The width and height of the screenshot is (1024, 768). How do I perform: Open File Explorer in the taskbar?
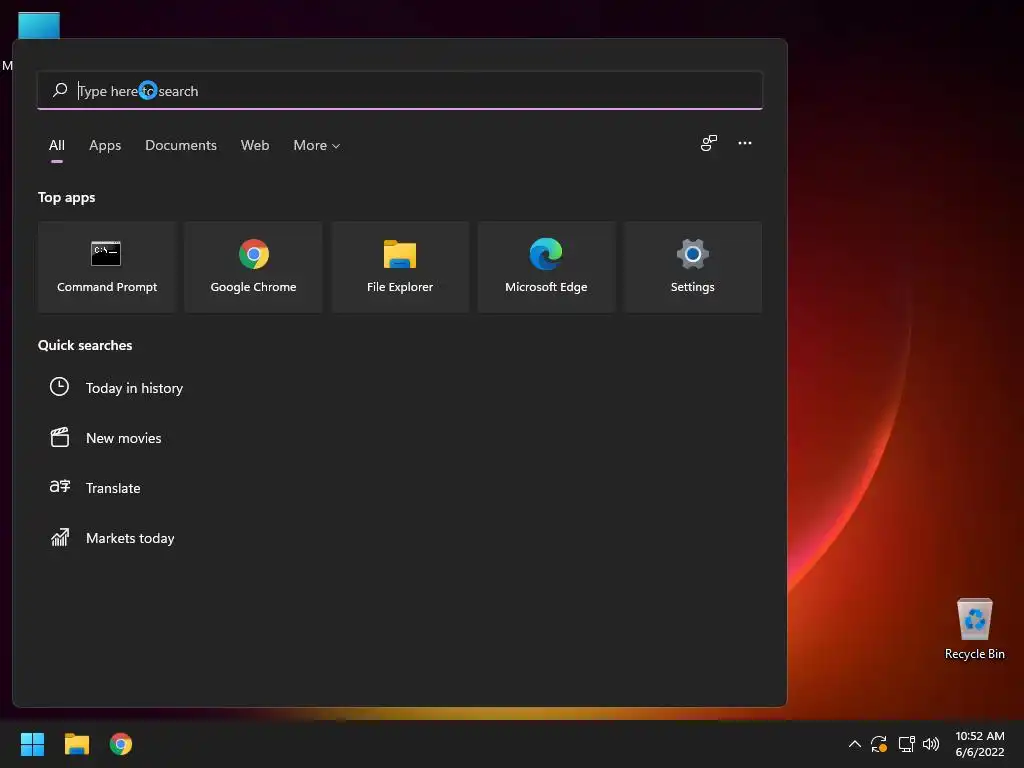coord(76,744)
